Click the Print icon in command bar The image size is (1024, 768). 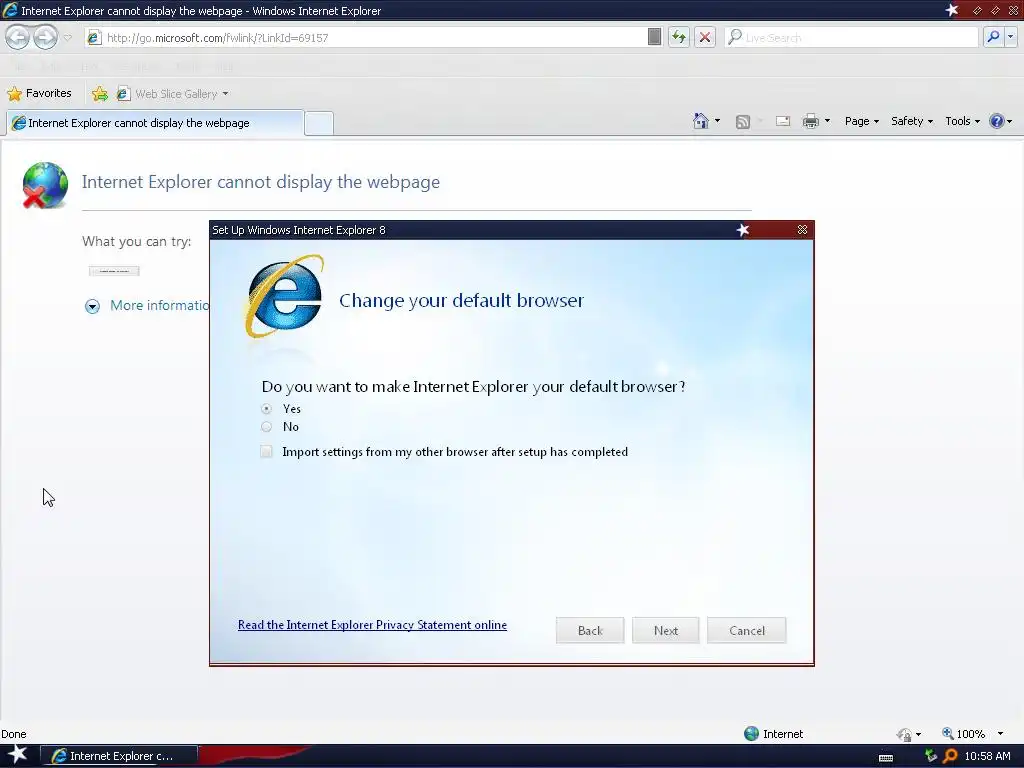(x=810, y=121)
